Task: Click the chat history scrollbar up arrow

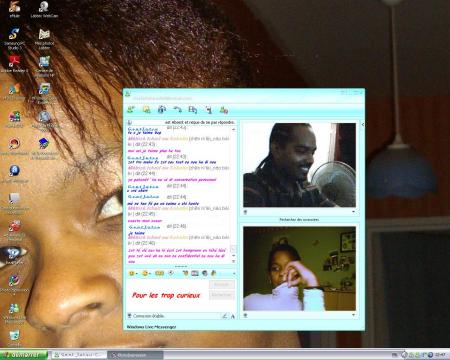Action: pos(233,129)
